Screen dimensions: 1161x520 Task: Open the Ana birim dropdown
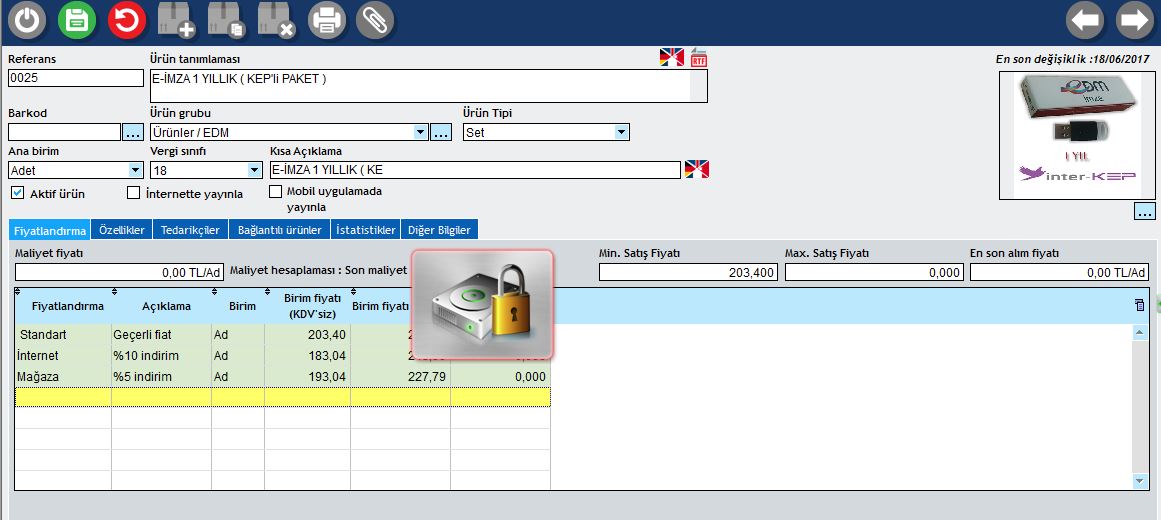pyautogui.click(x=135, y=170)
